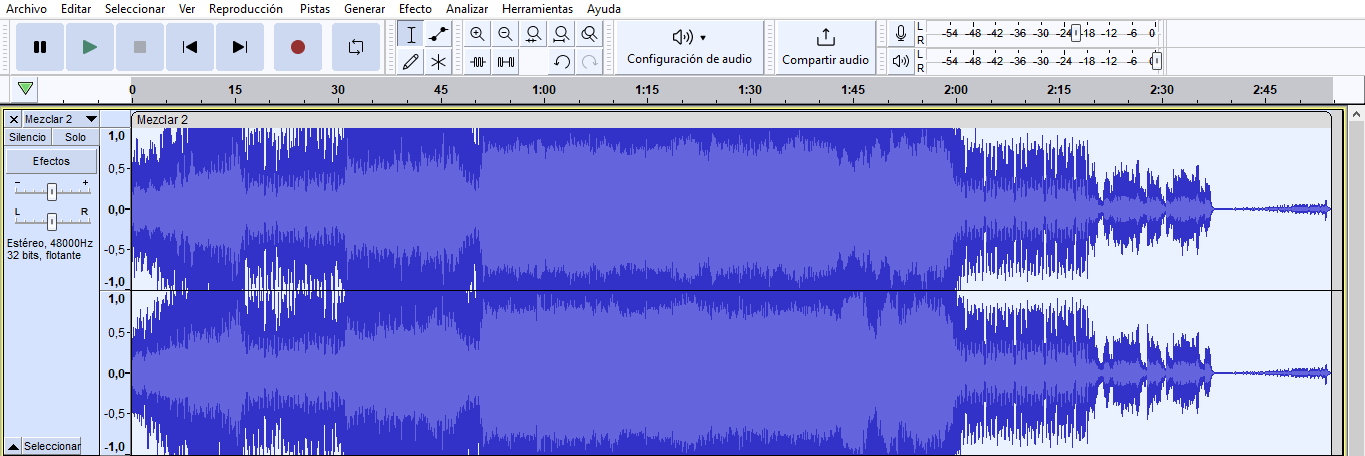Open the Generar menu
The image size is (1365, 456).
[365, 9]
